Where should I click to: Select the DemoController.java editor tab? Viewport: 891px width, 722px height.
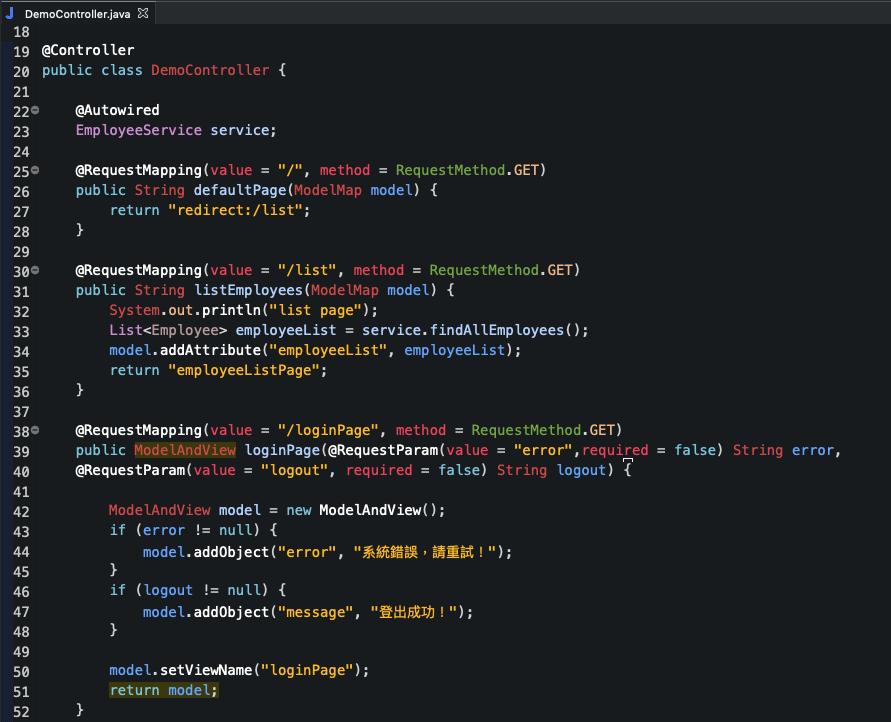pos(78,13)
